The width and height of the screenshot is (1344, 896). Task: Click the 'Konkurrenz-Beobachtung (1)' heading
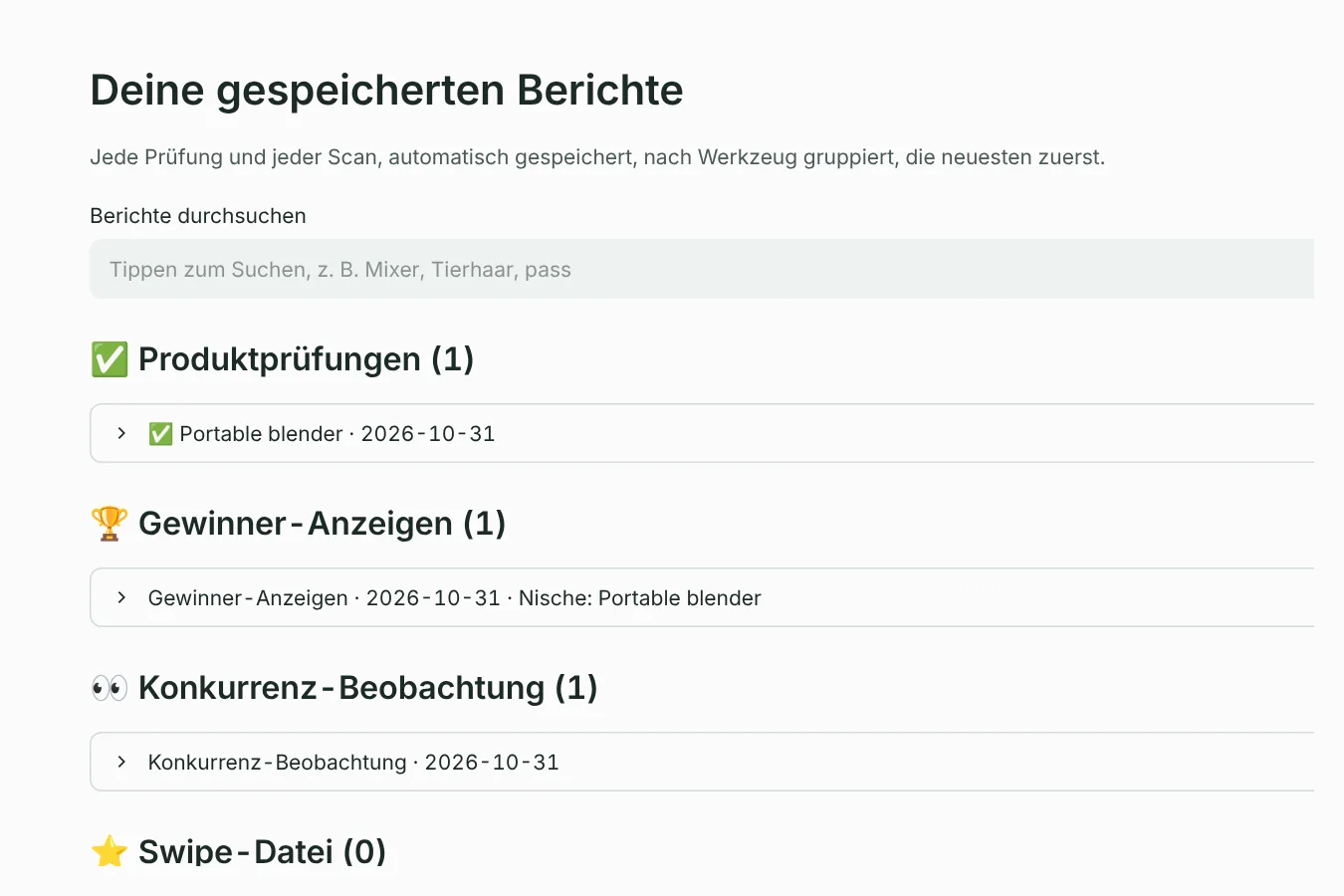[368, 688]
